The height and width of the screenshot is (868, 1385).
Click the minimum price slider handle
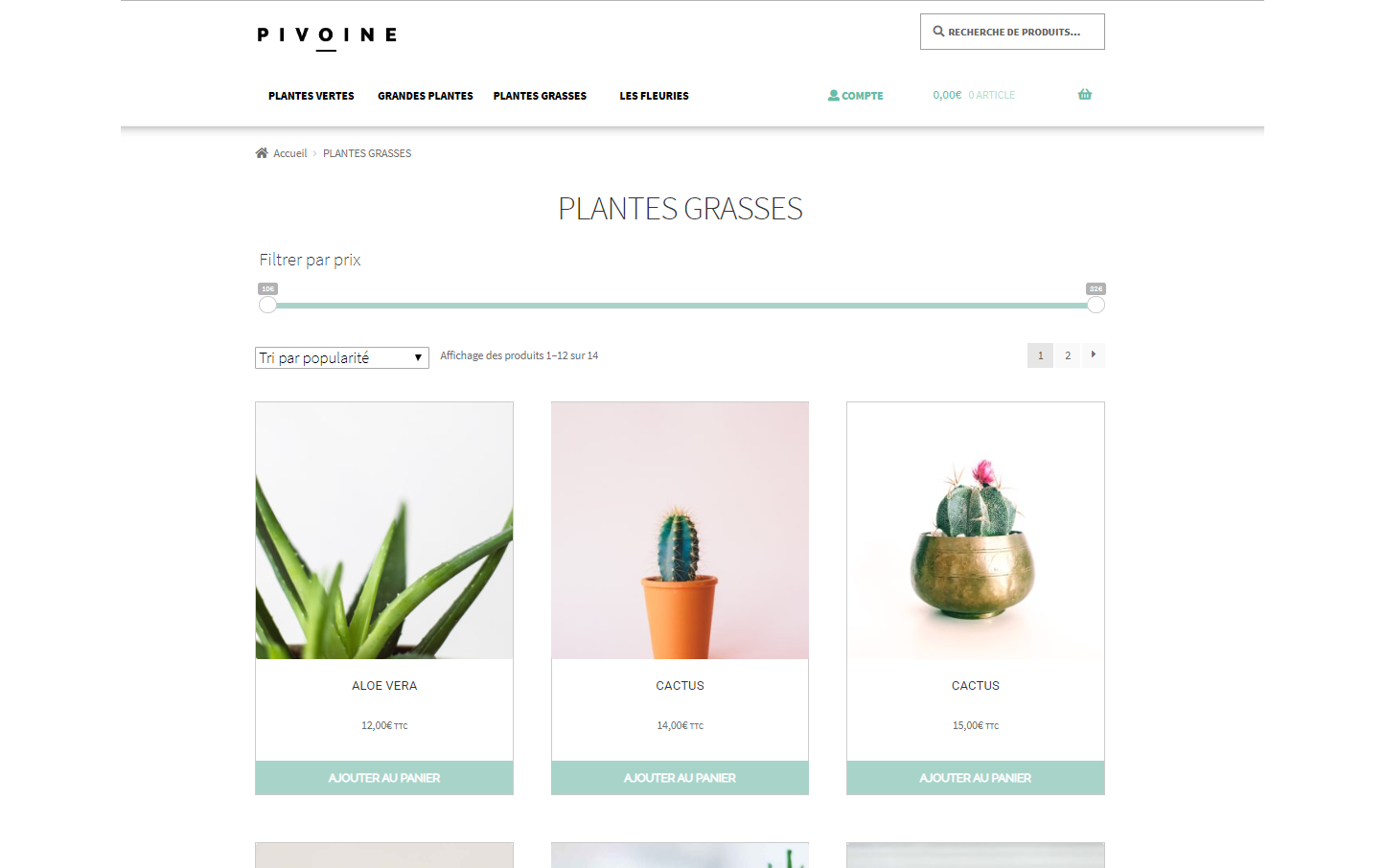click(267, 305)
